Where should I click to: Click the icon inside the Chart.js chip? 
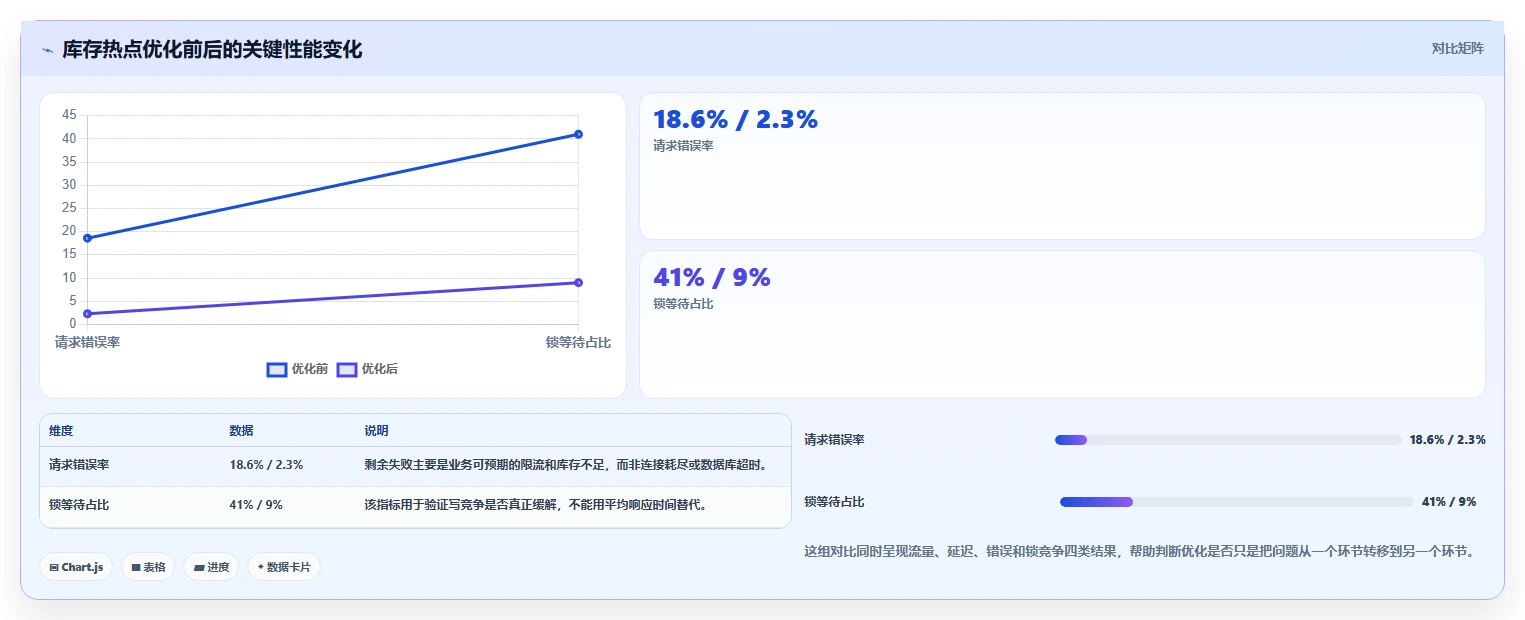(54, 567)
